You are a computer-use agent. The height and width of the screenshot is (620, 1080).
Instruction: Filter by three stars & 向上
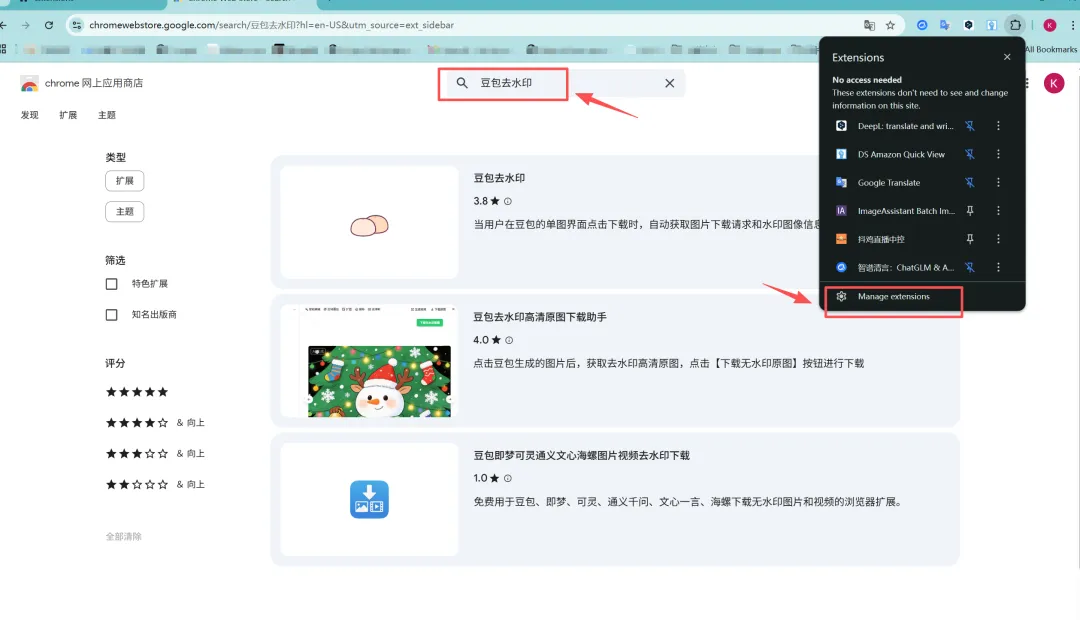tap(155, 454)
